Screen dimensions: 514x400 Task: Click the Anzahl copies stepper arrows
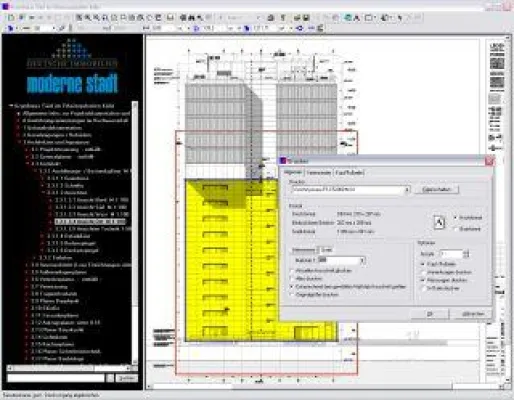coord(466,254)
